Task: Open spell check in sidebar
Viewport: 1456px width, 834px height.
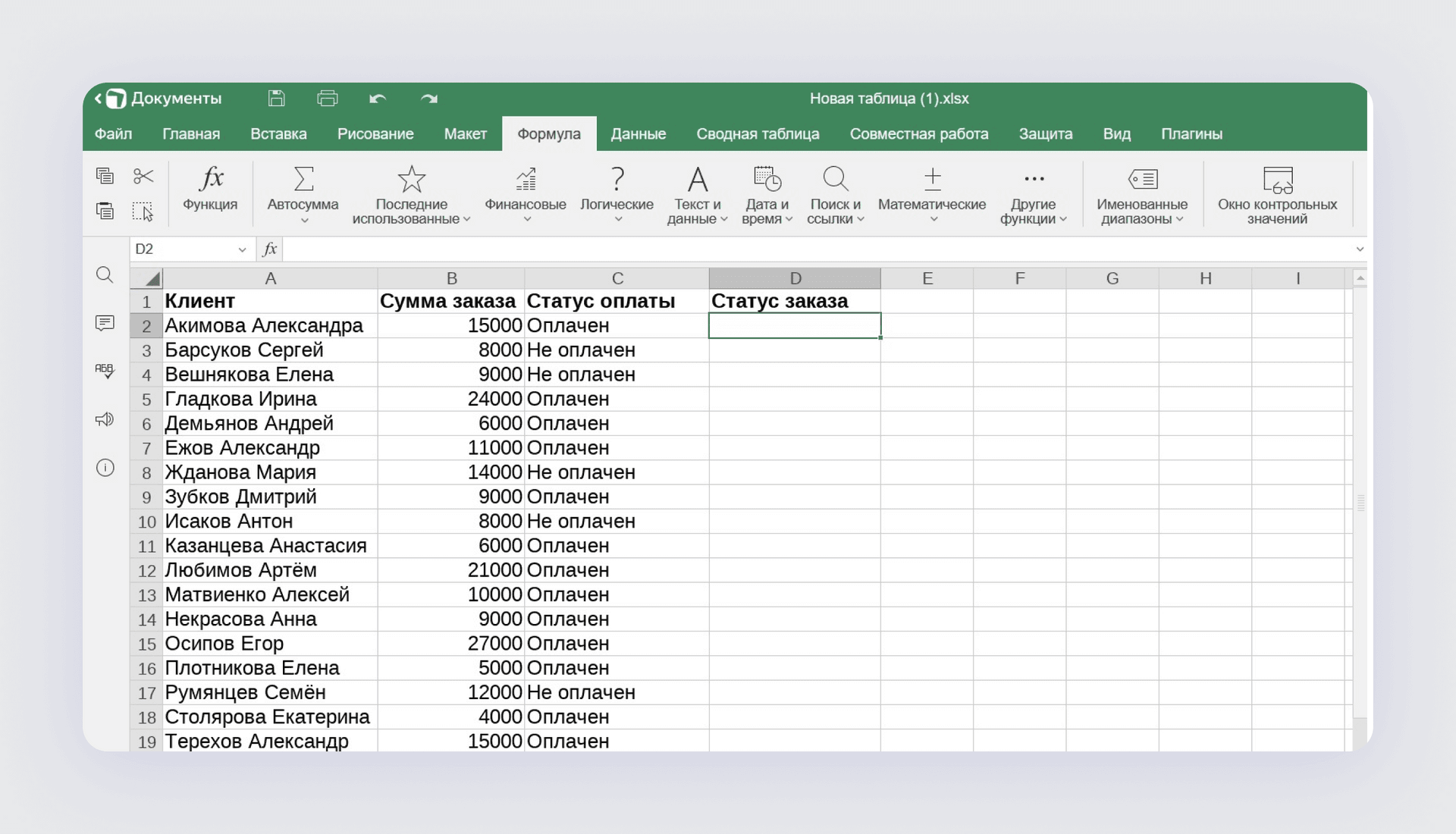Action: [x=105, y=371]
